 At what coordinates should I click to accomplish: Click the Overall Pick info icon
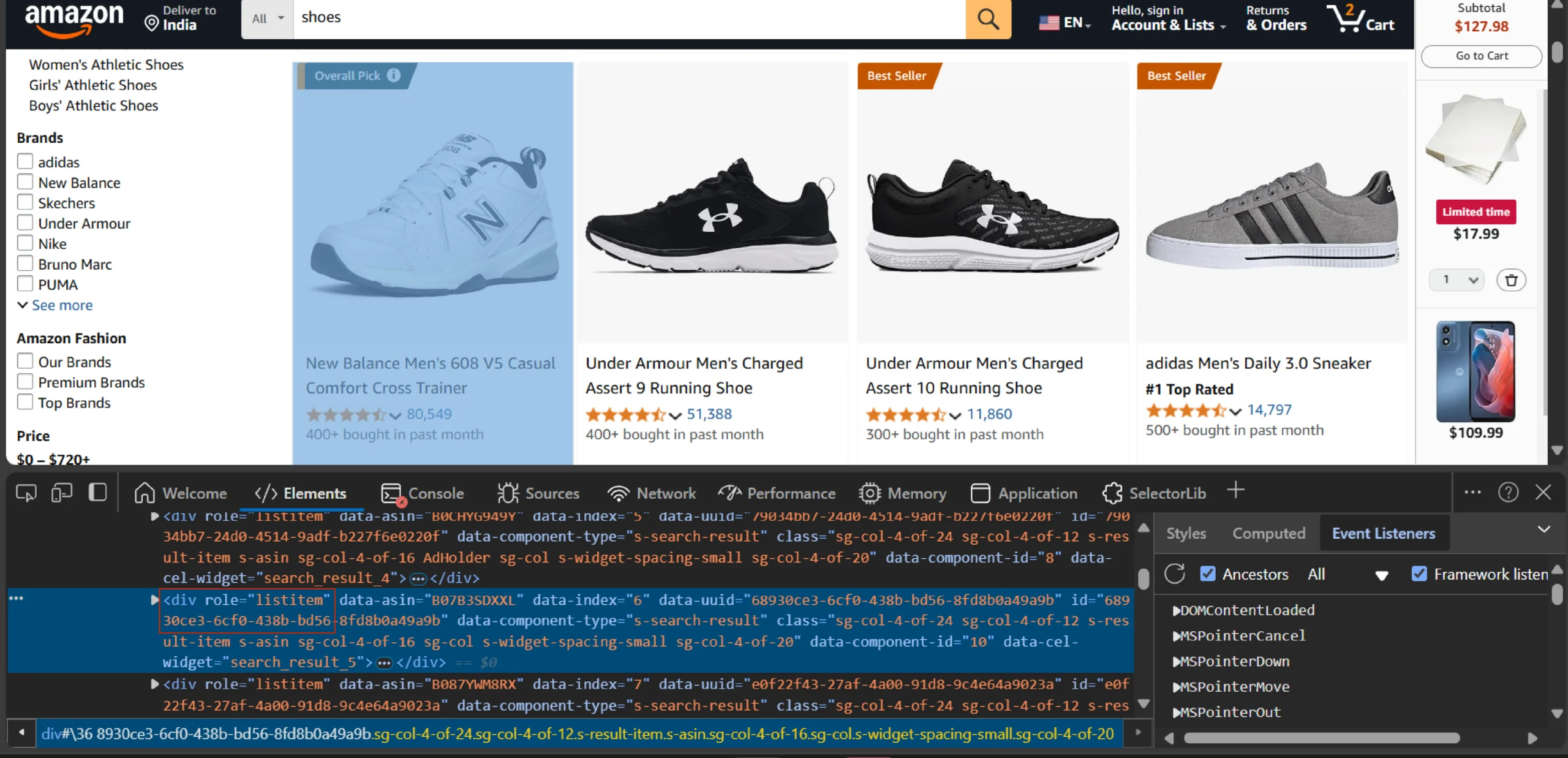point(394,75)
